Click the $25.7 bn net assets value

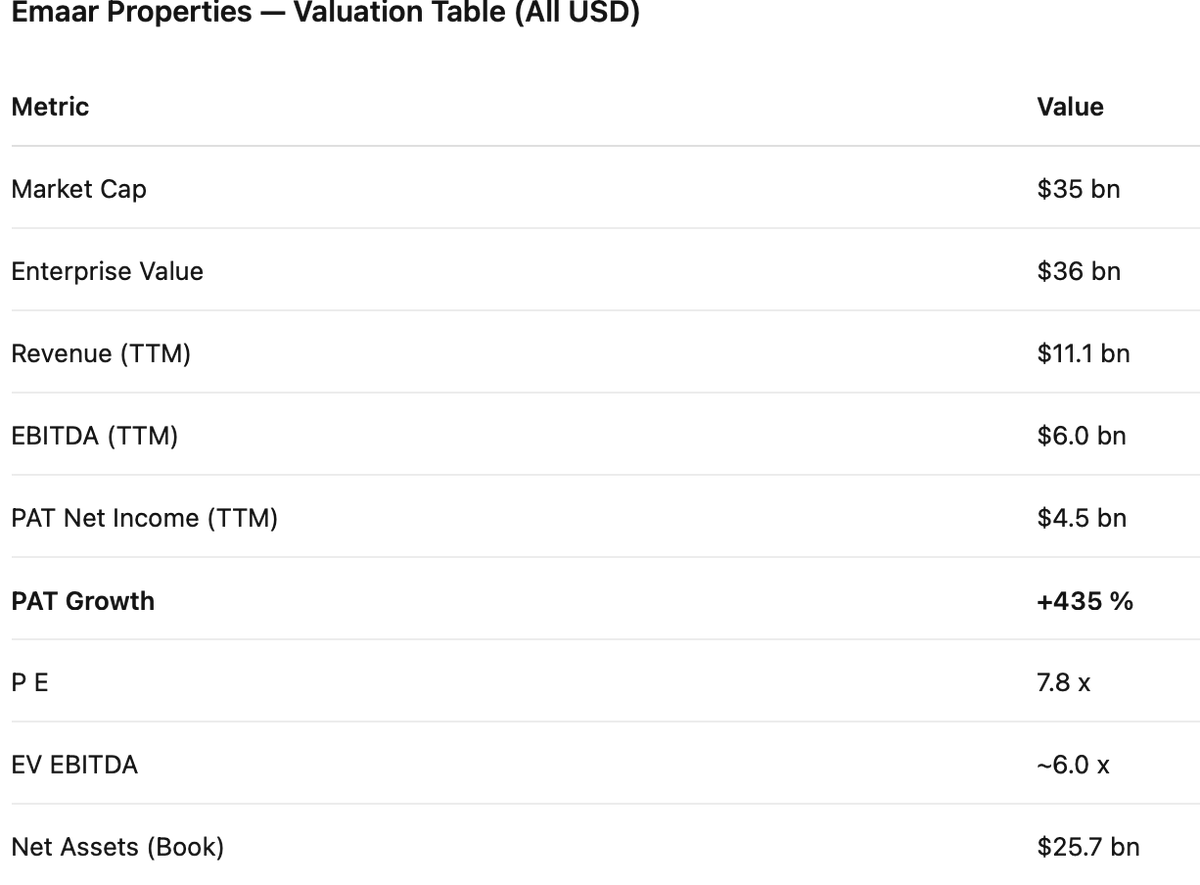point(1088,847)
